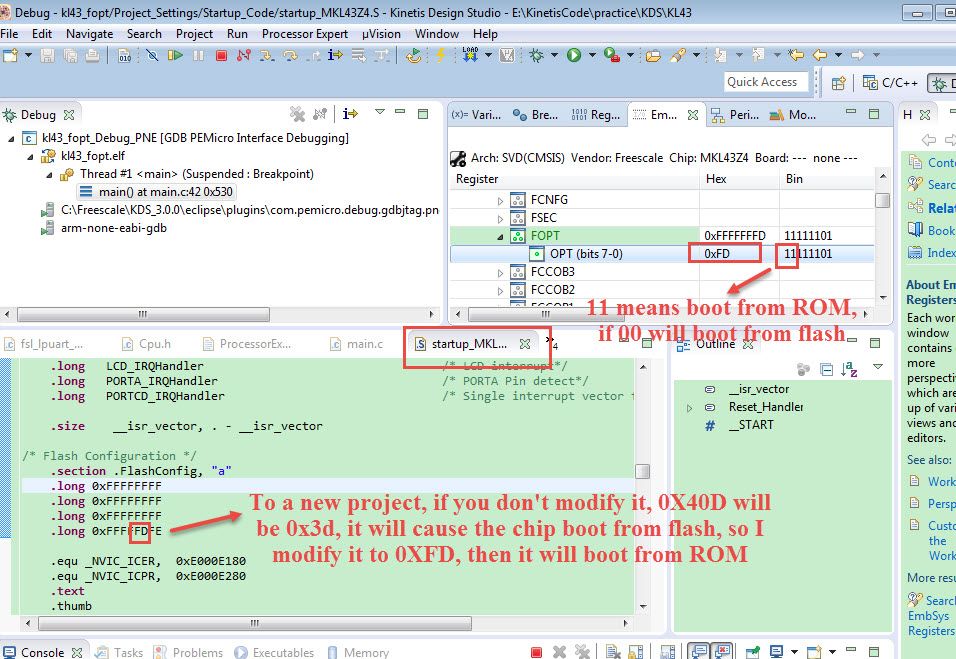The image size is (956, 659).
Task: Click the Debug view horizontal scrollbar
Action: pos(143,315)
